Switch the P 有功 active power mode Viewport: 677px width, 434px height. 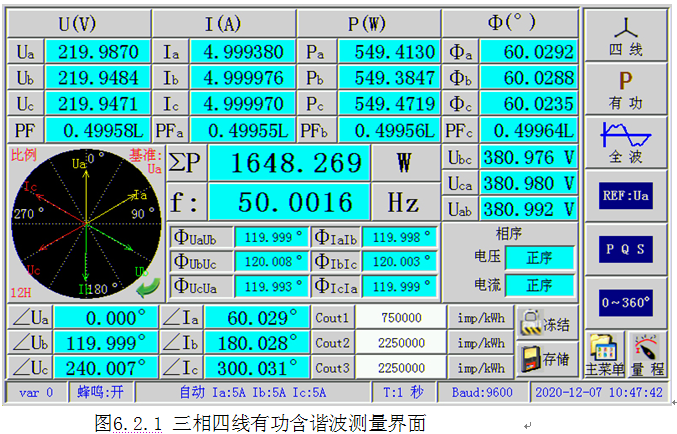coord(626,89)
